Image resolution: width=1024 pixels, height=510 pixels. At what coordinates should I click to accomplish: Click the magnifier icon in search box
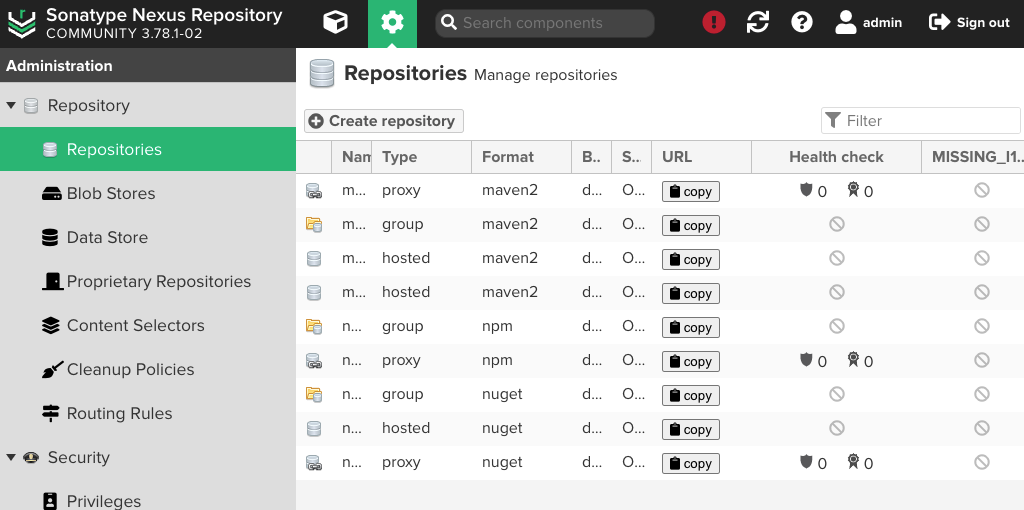[449, 23]
